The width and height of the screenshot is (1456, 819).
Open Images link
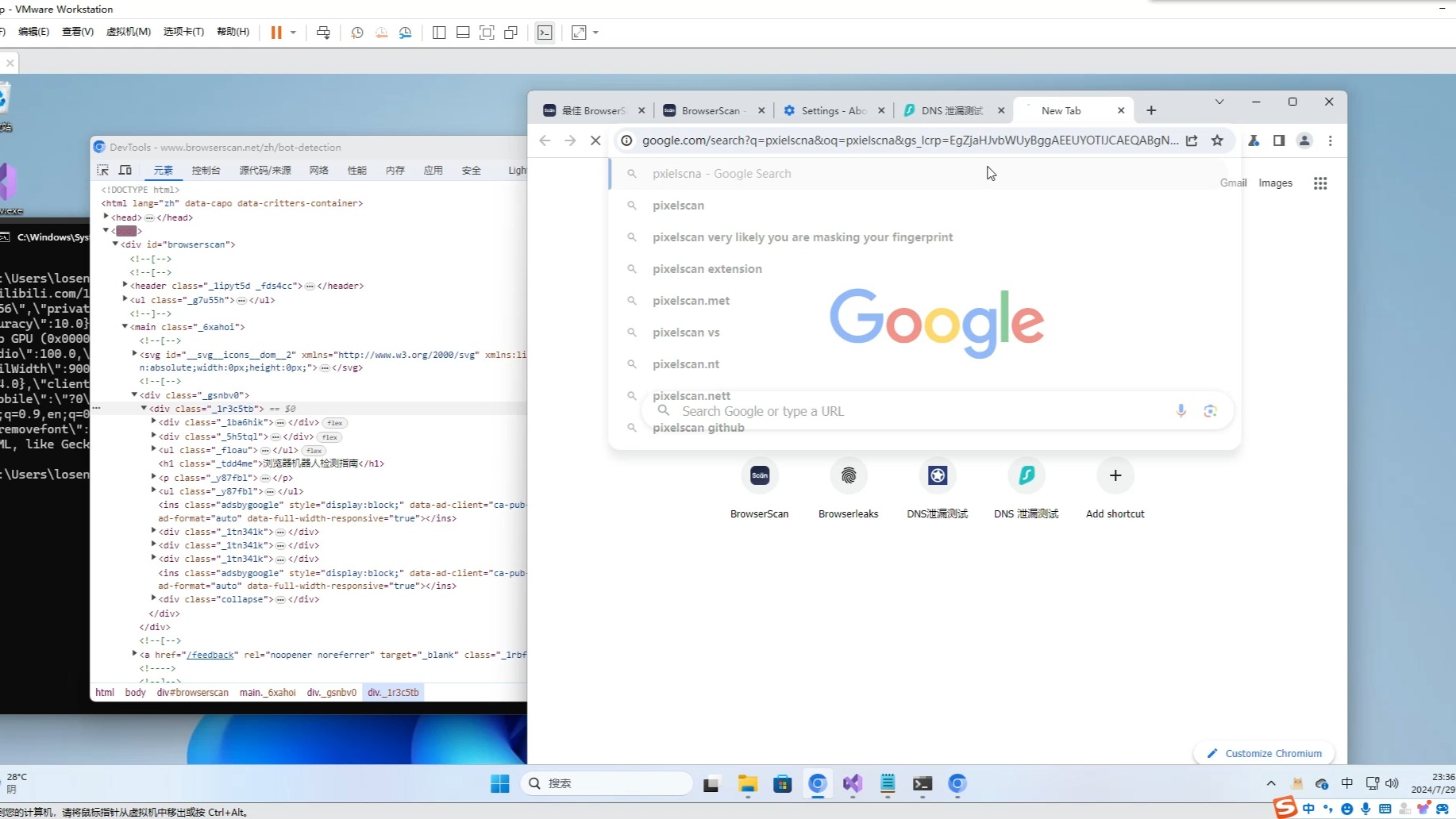click(1275, 183)
